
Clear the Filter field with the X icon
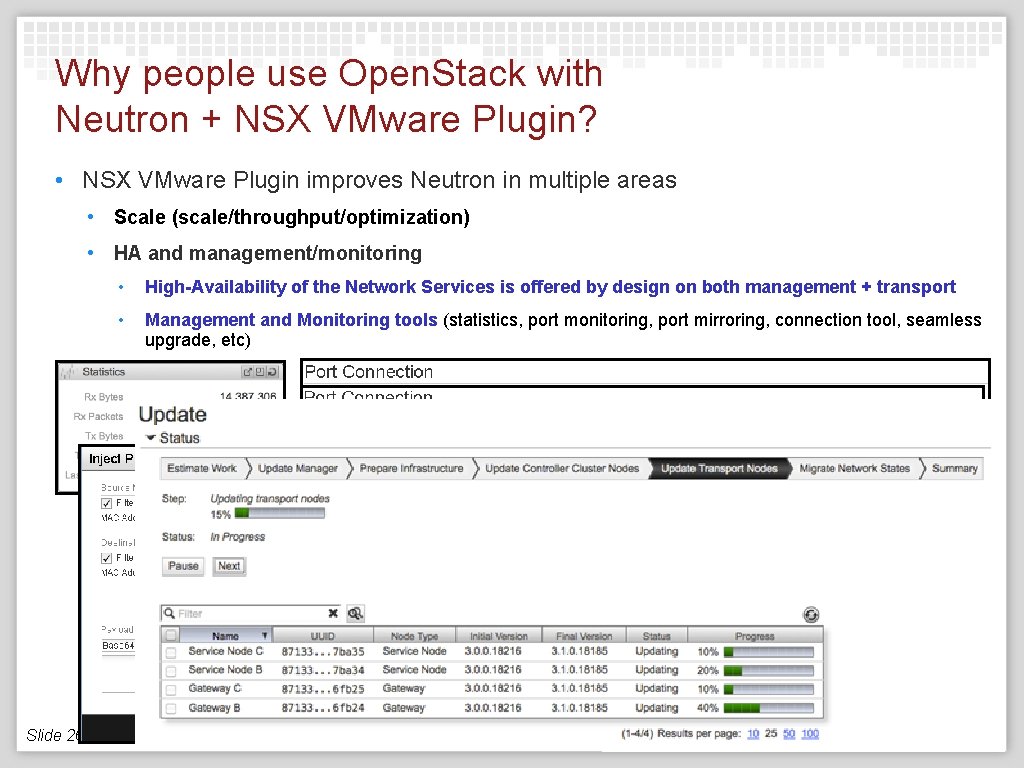333,613
